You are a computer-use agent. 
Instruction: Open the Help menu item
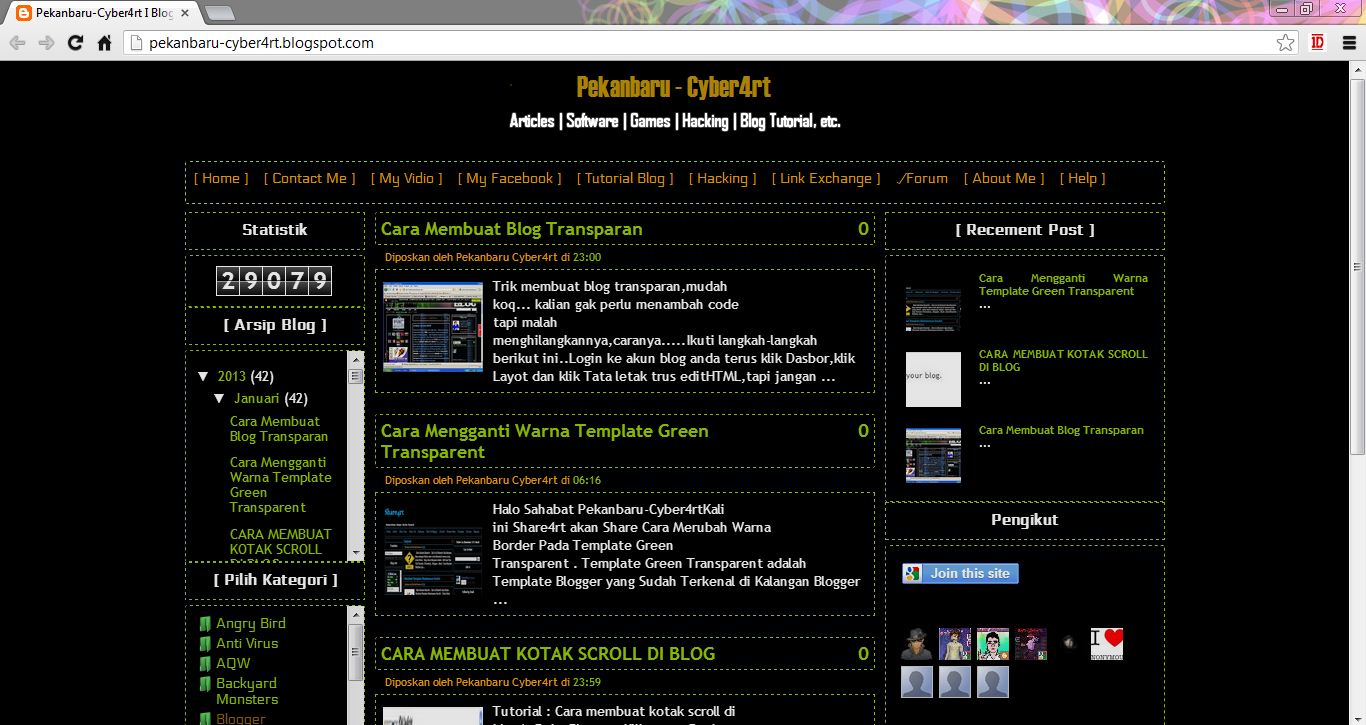coord(1083,178)
